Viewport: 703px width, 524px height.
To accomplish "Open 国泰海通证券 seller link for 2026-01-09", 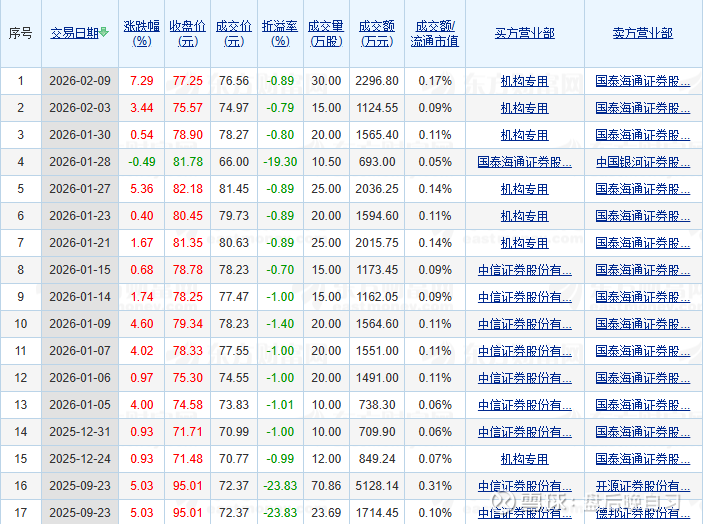I will [642, 324].
